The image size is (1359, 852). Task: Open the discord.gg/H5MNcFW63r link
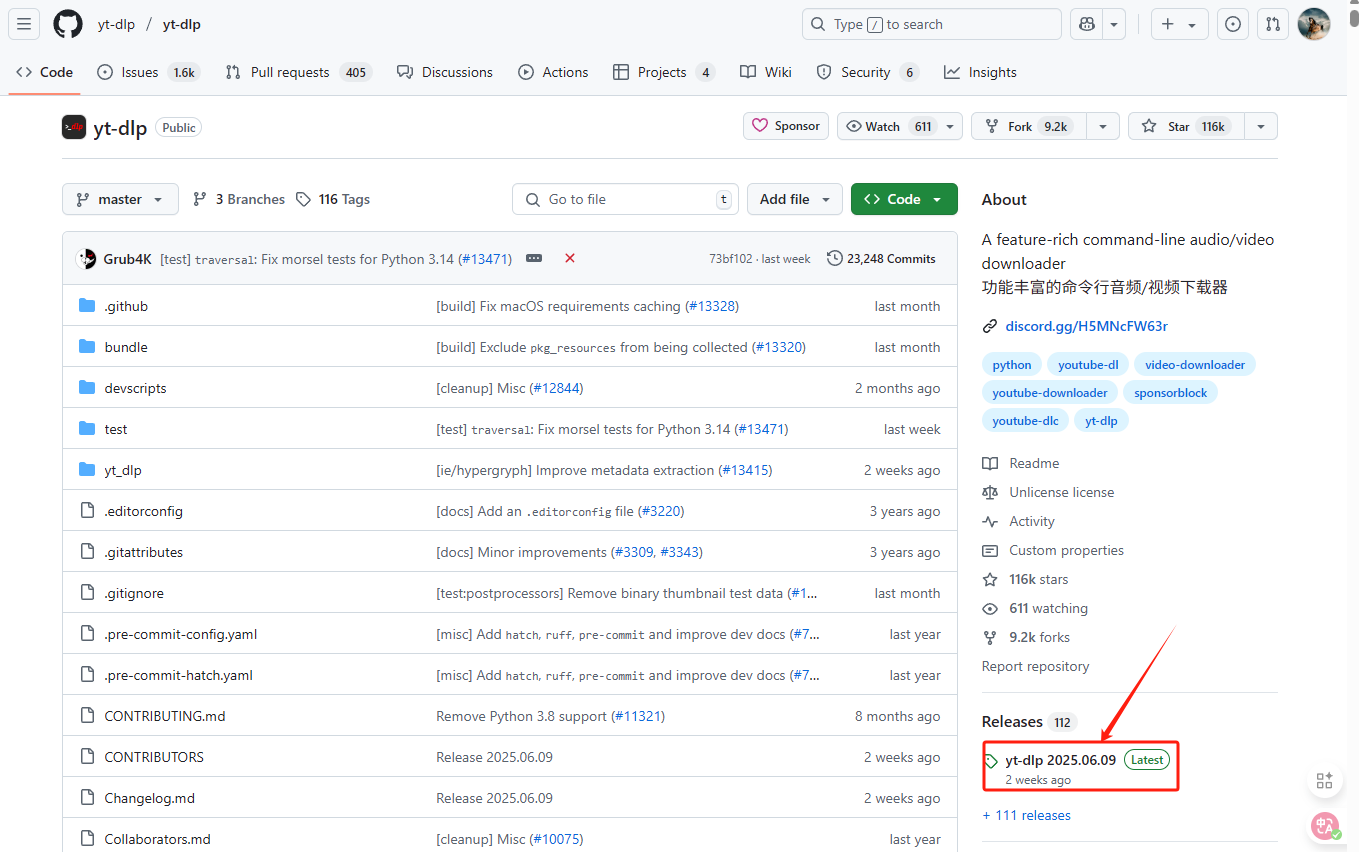[1087, 326]
